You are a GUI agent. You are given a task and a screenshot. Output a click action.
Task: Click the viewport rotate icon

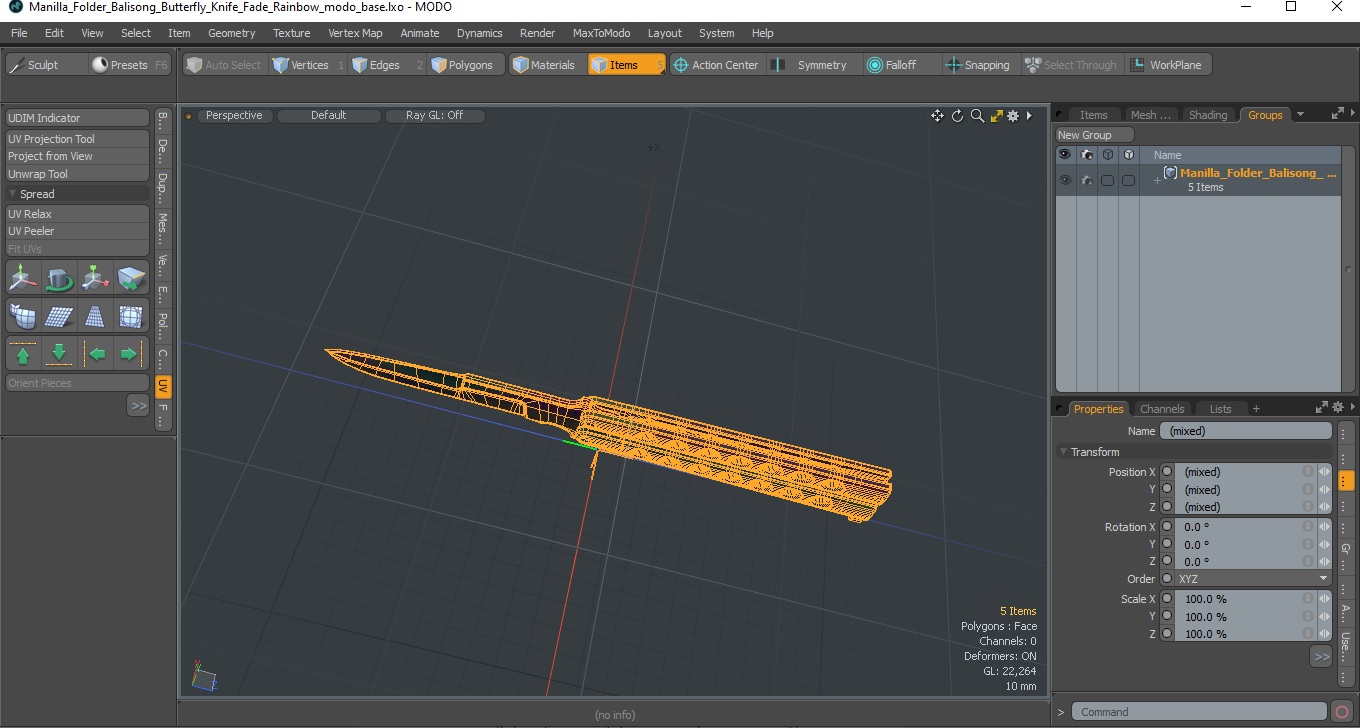click(x=957, y=116)
